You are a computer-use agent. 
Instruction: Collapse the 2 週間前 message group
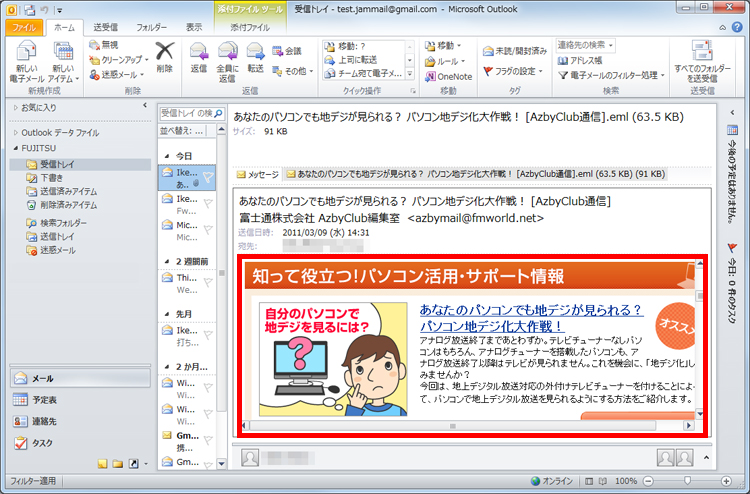tap(167, 262)
